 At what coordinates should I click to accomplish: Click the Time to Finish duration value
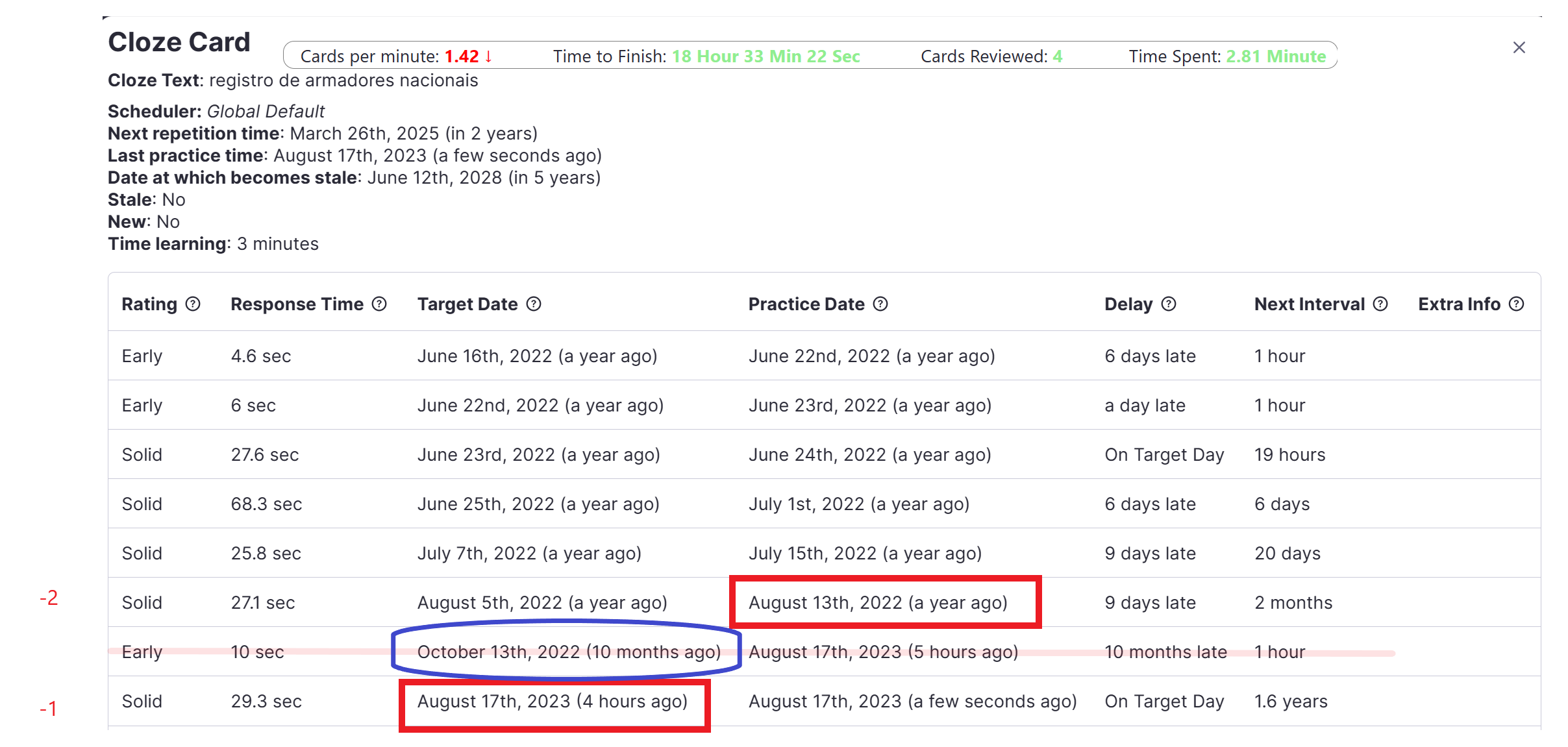coord(767,56)
